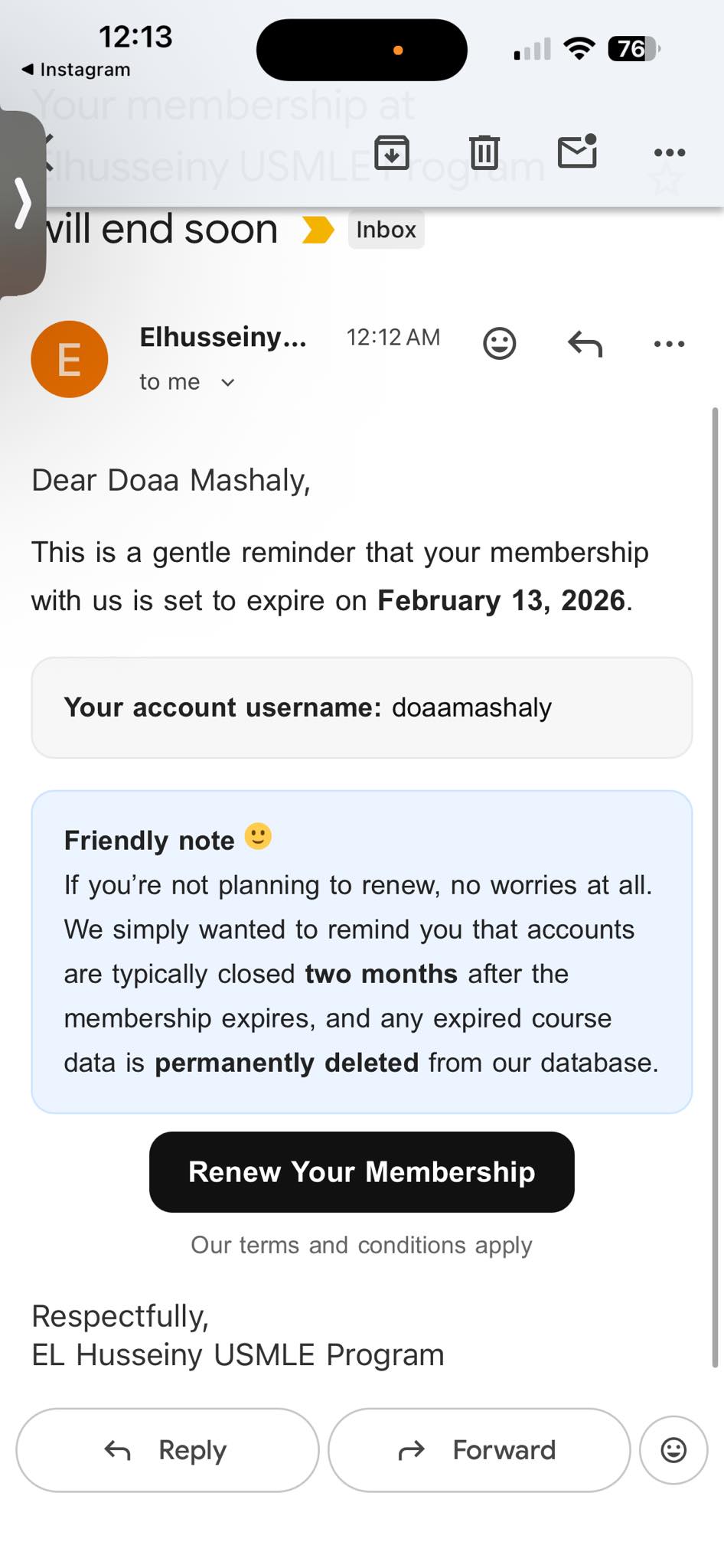Tap reply arrow in message header
Image resolution: width=724 pixels, height=1568 pixels.
(585, 344)
